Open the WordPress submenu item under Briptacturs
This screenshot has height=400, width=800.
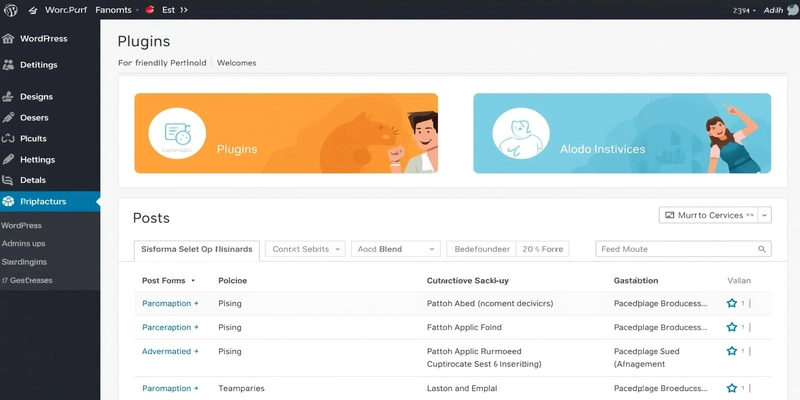21,225
